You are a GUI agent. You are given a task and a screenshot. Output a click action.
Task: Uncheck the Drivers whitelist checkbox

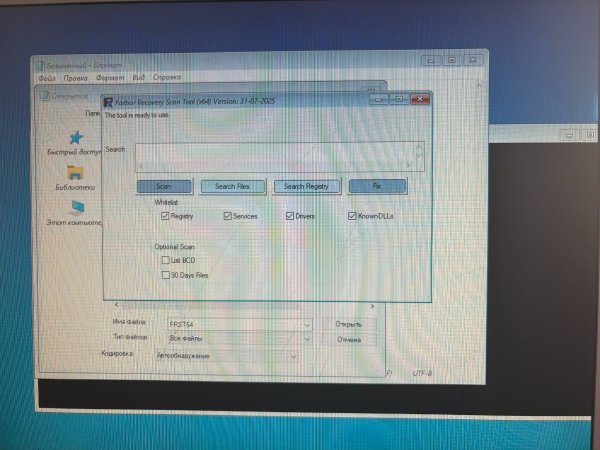pos(290,216)
